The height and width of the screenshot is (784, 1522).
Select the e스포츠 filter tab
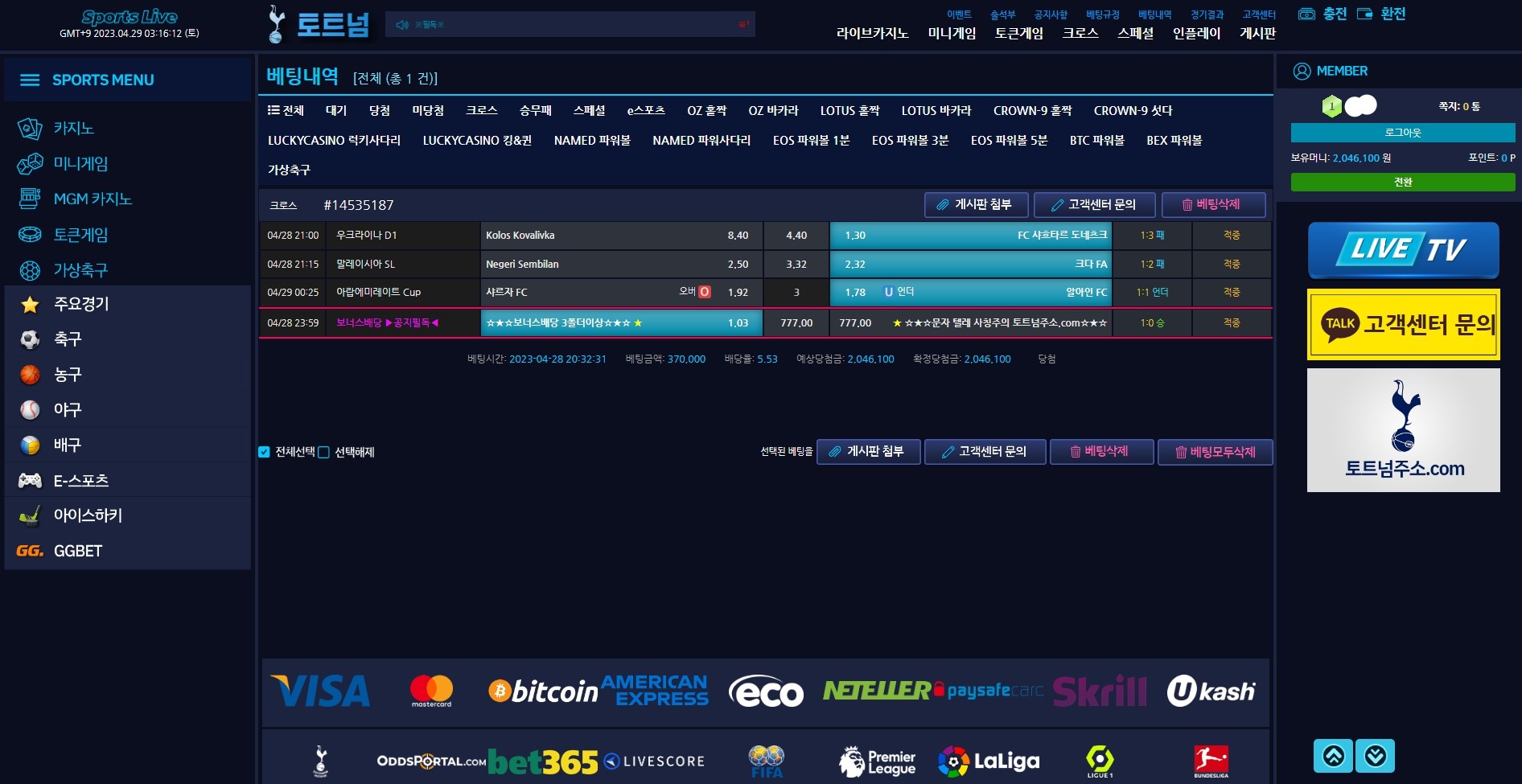[646, 110]
